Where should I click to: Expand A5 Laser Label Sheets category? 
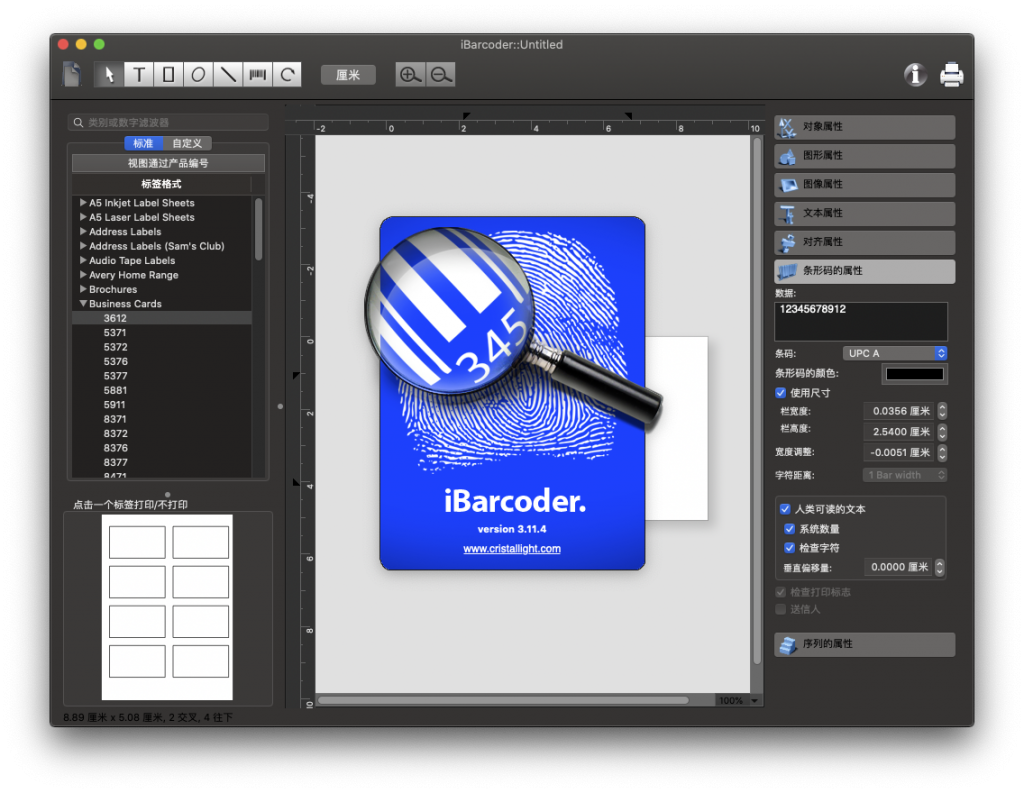pyautogui.click(x=83, y=217)
